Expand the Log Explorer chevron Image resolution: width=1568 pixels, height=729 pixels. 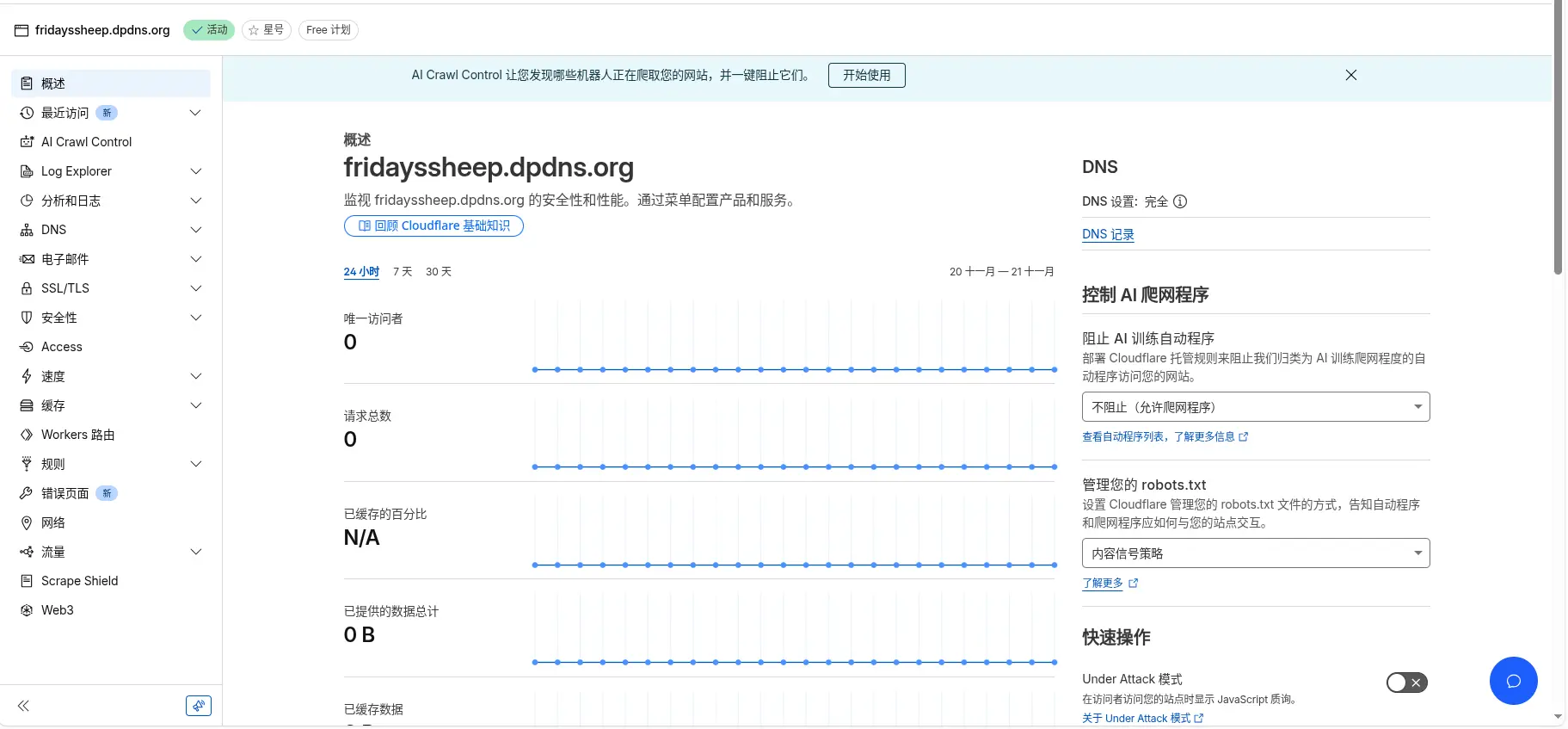(195, 171)
